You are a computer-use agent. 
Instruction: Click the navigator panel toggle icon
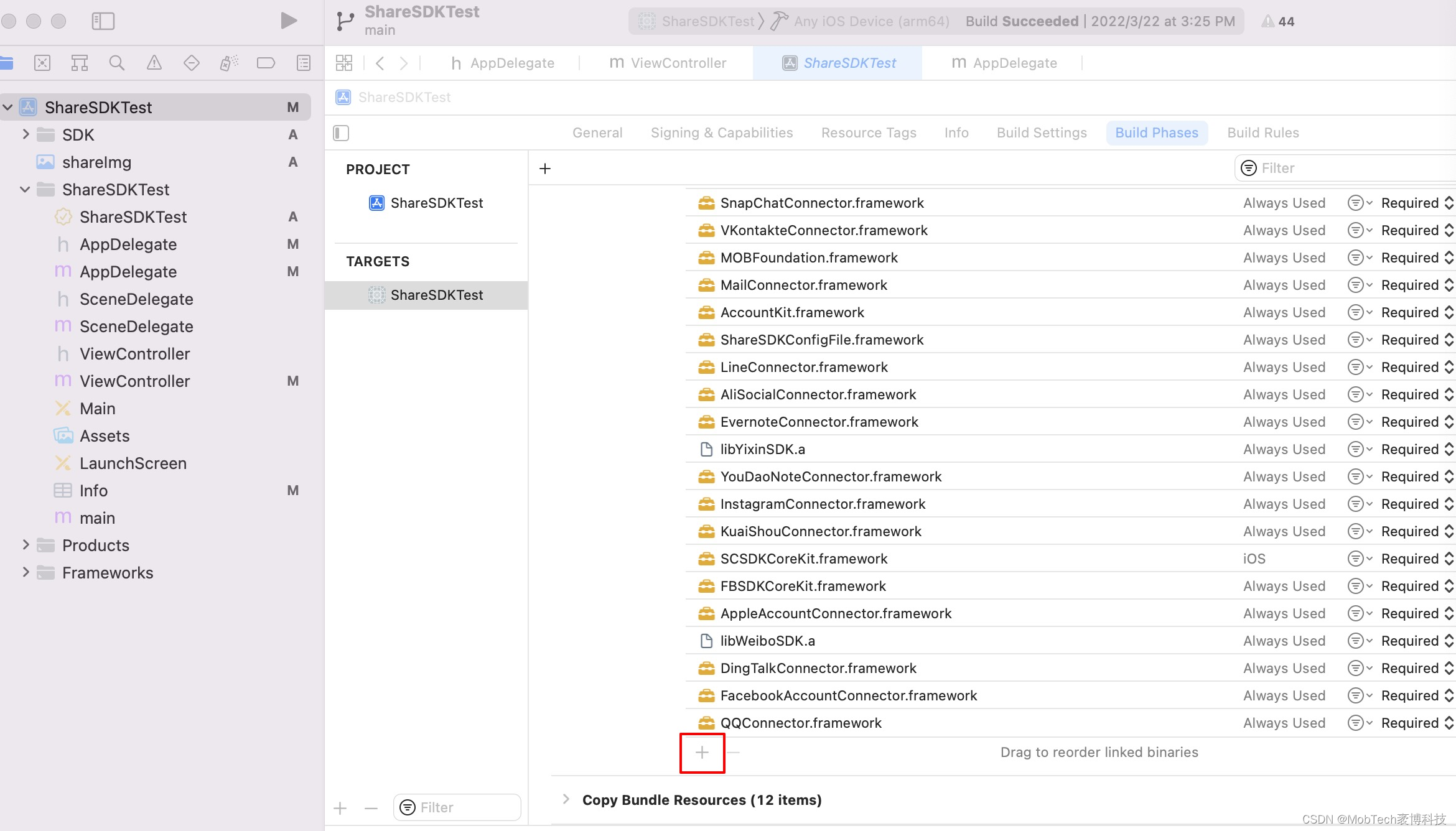click(x=103, y=21)
